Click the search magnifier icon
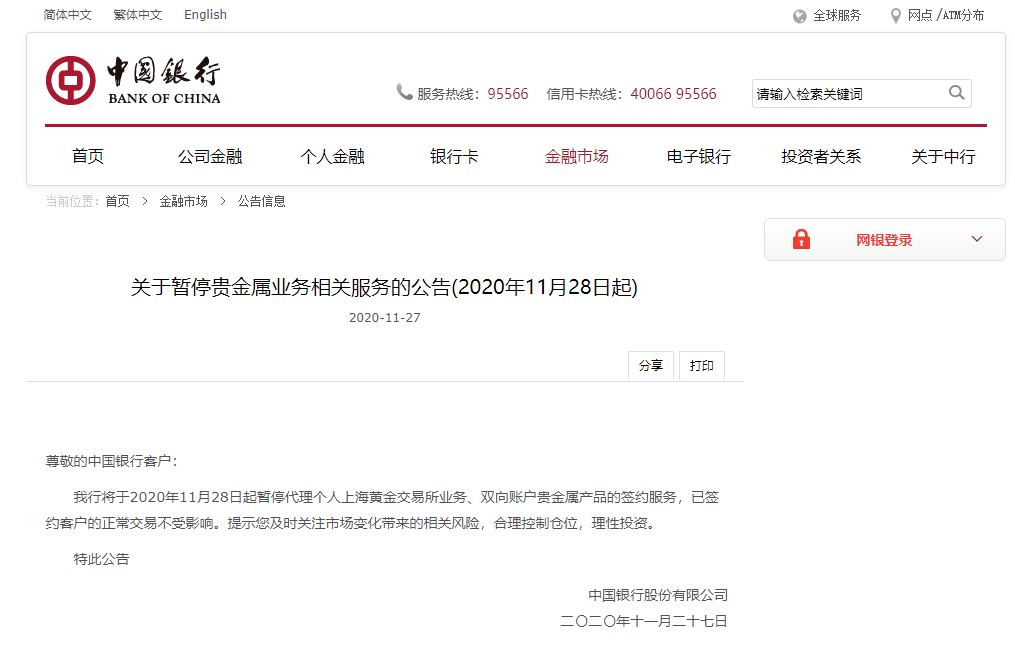 (956, 92)
